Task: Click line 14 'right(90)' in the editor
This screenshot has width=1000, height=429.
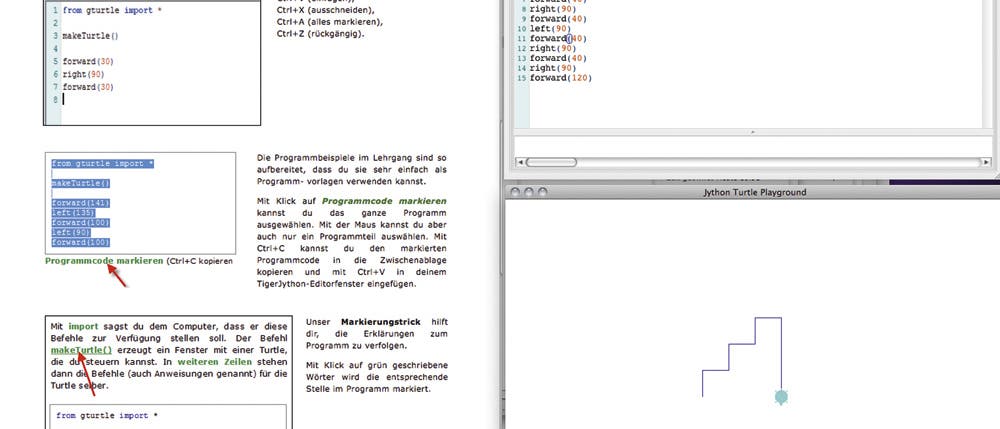Action: (553, 68)
